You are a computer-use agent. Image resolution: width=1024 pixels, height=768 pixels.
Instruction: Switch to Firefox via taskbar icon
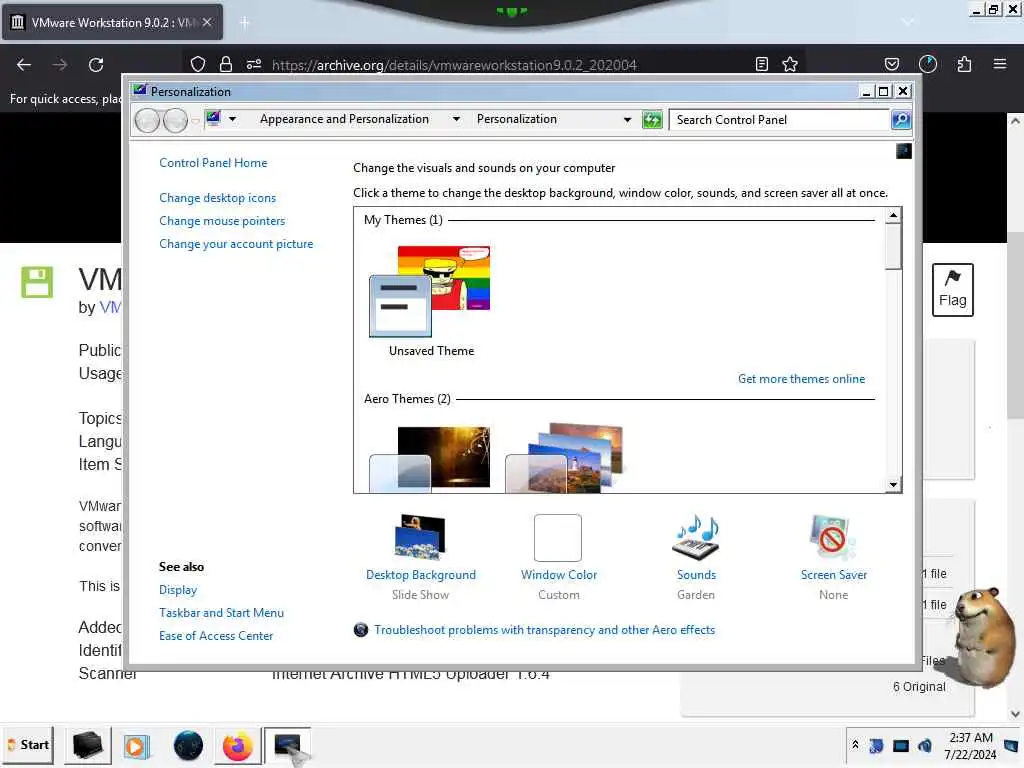(237, 745)
